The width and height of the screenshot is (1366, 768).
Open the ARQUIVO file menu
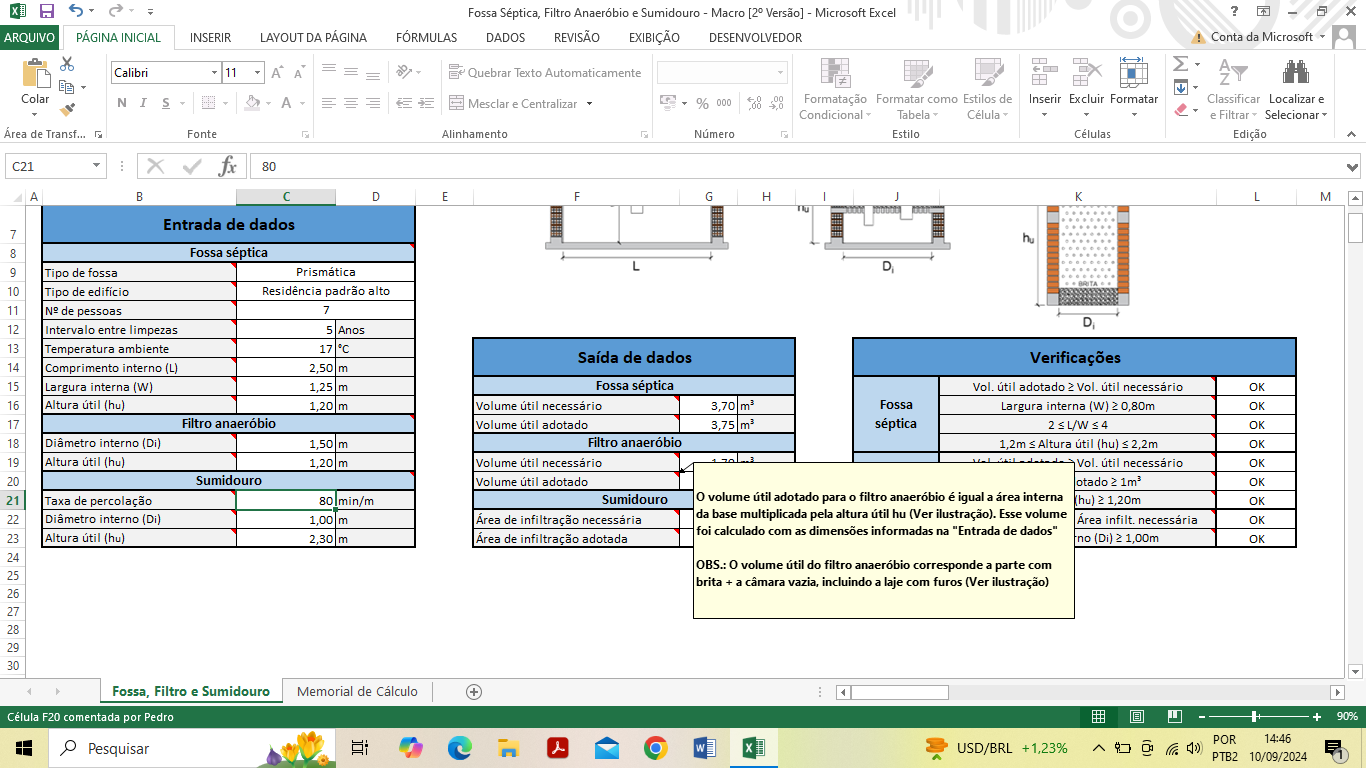tap(30, 38)
